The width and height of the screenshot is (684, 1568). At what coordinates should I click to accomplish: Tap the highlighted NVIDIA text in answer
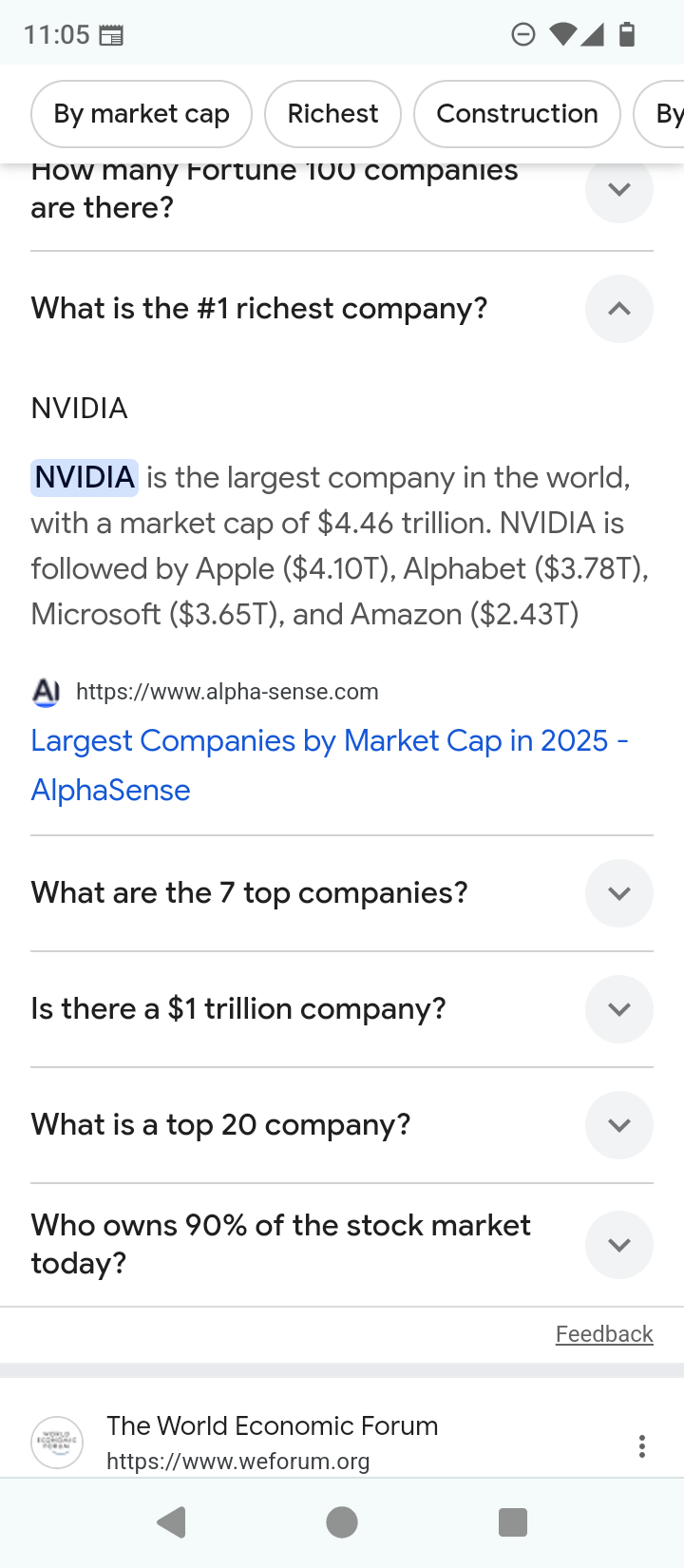tap(85, 477)
